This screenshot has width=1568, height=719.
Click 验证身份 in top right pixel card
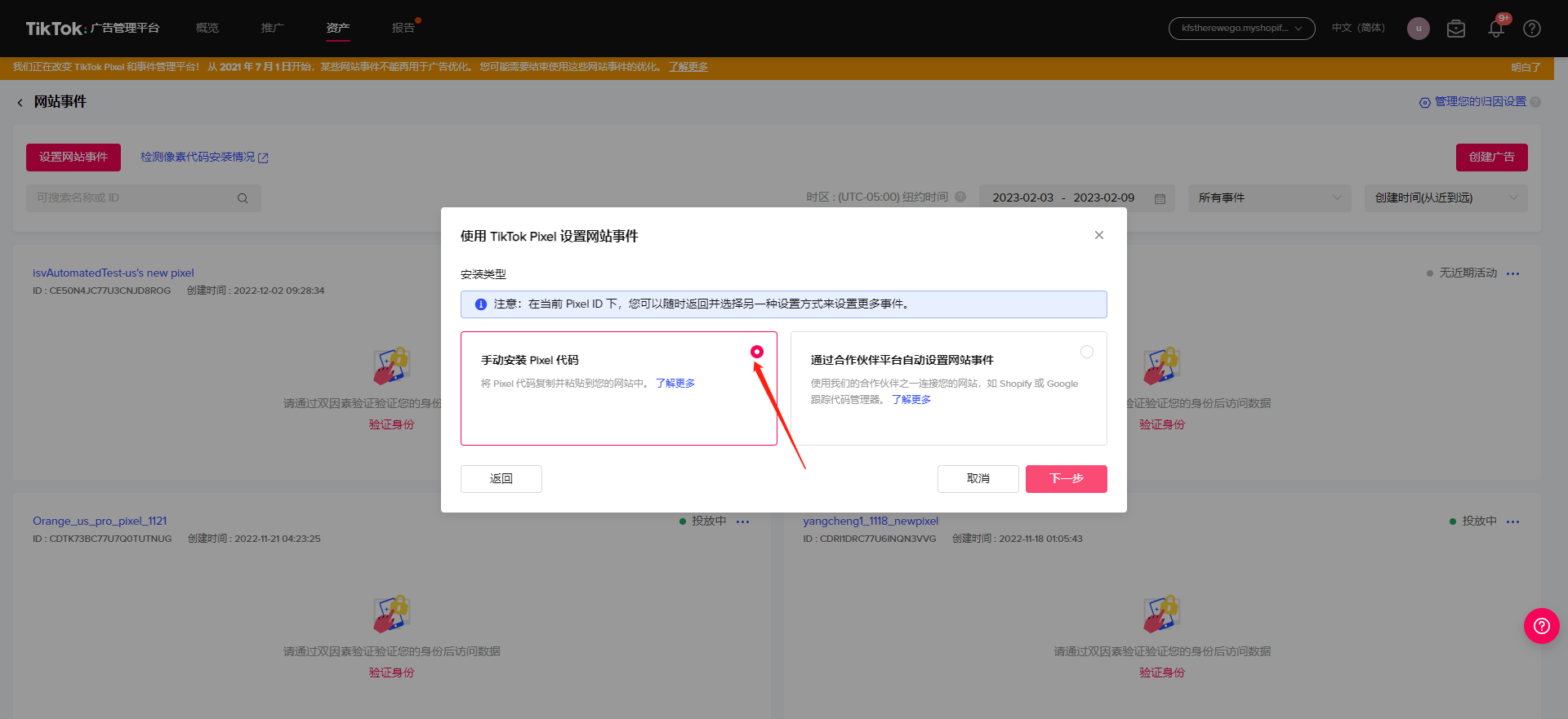pyautogui.click(x=1162, y=424)
